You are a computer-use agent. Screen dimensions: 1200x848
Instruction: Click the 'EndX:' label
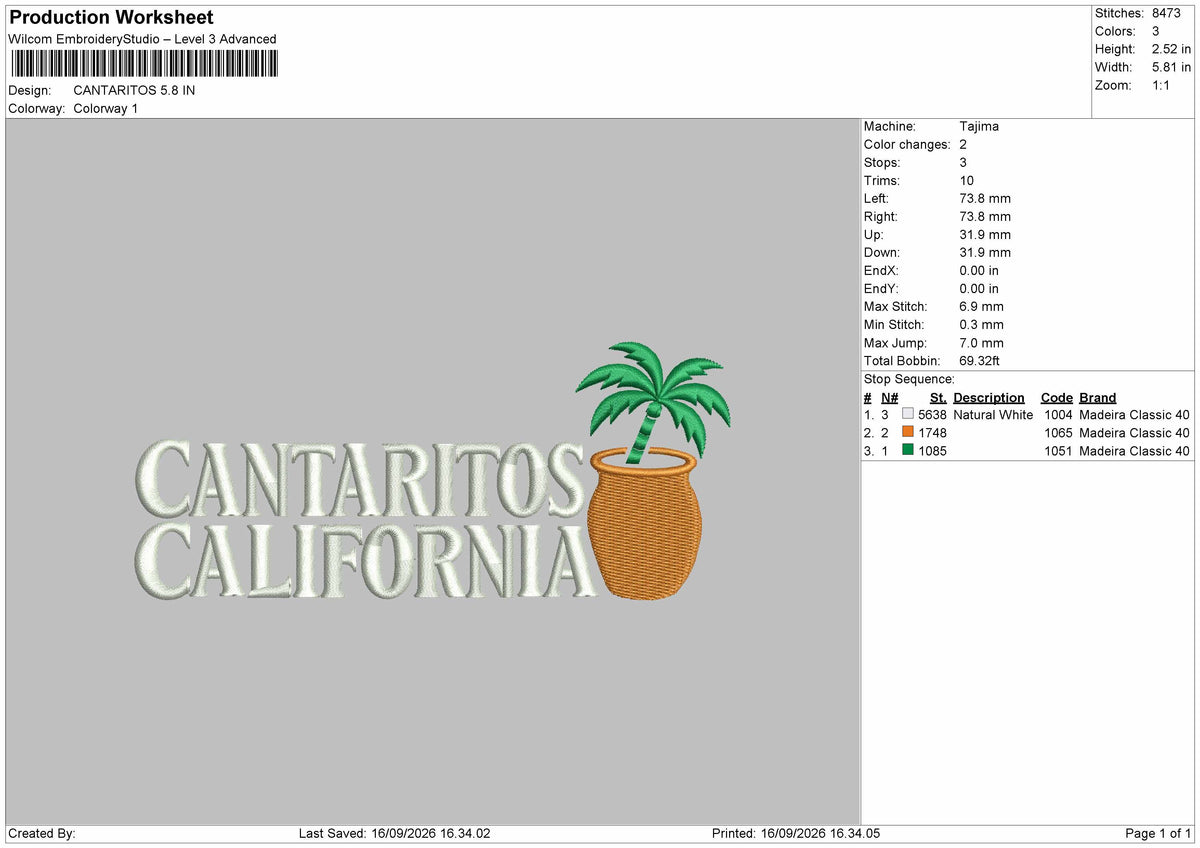tap(882, 271)
